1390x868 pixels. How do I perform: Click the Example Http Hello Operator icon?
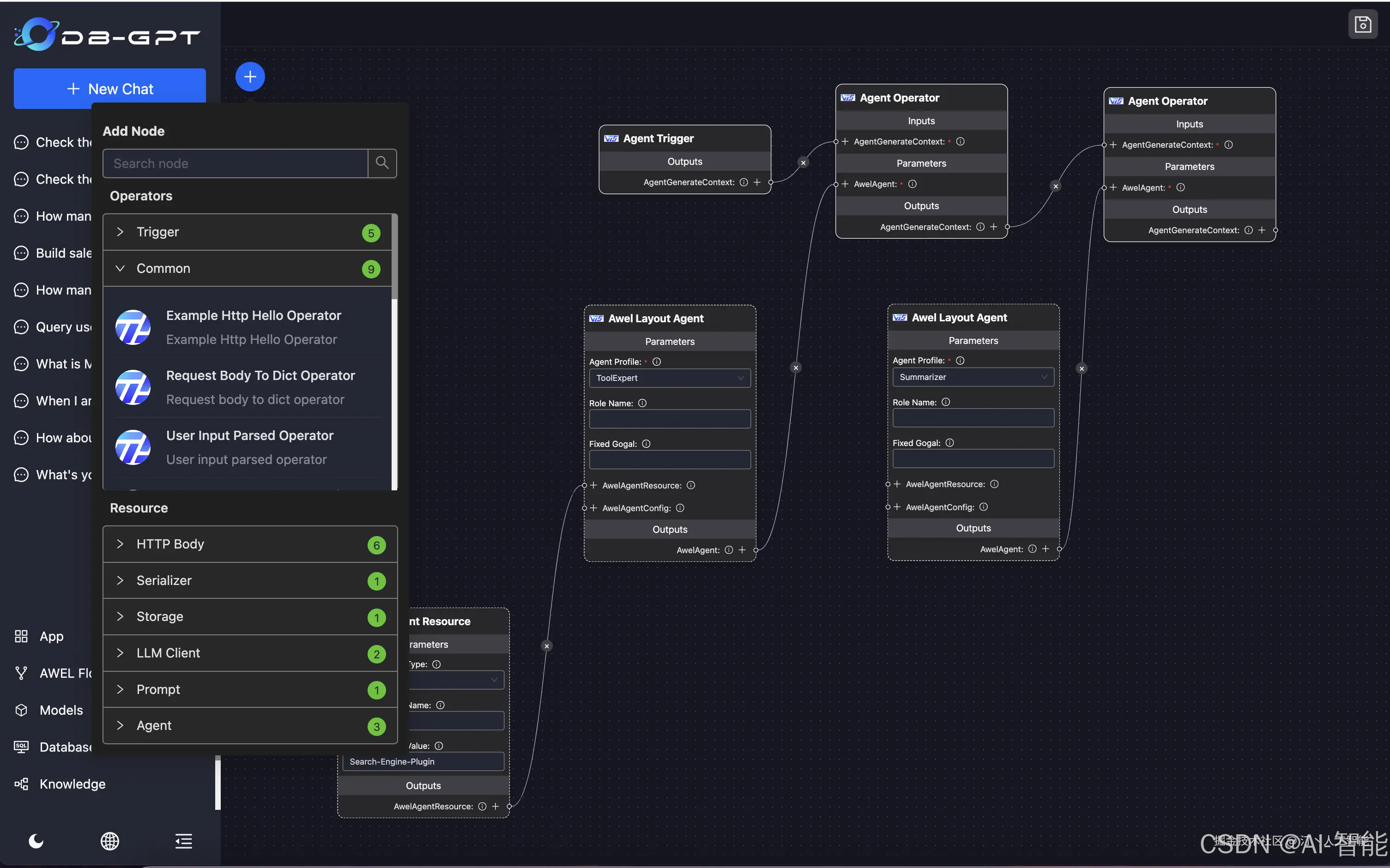tap(133, 327)
